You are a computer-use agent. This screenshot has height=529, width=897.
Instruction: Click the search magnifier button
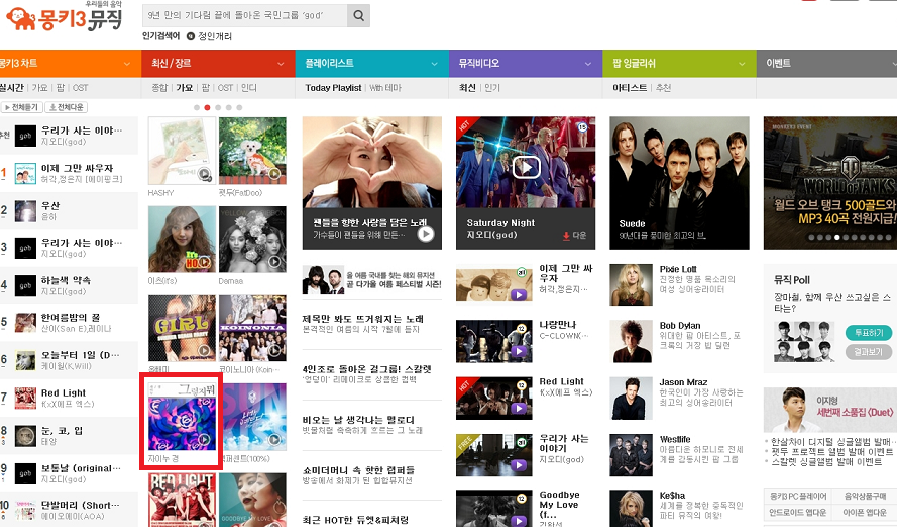click(x=359, y=15)
